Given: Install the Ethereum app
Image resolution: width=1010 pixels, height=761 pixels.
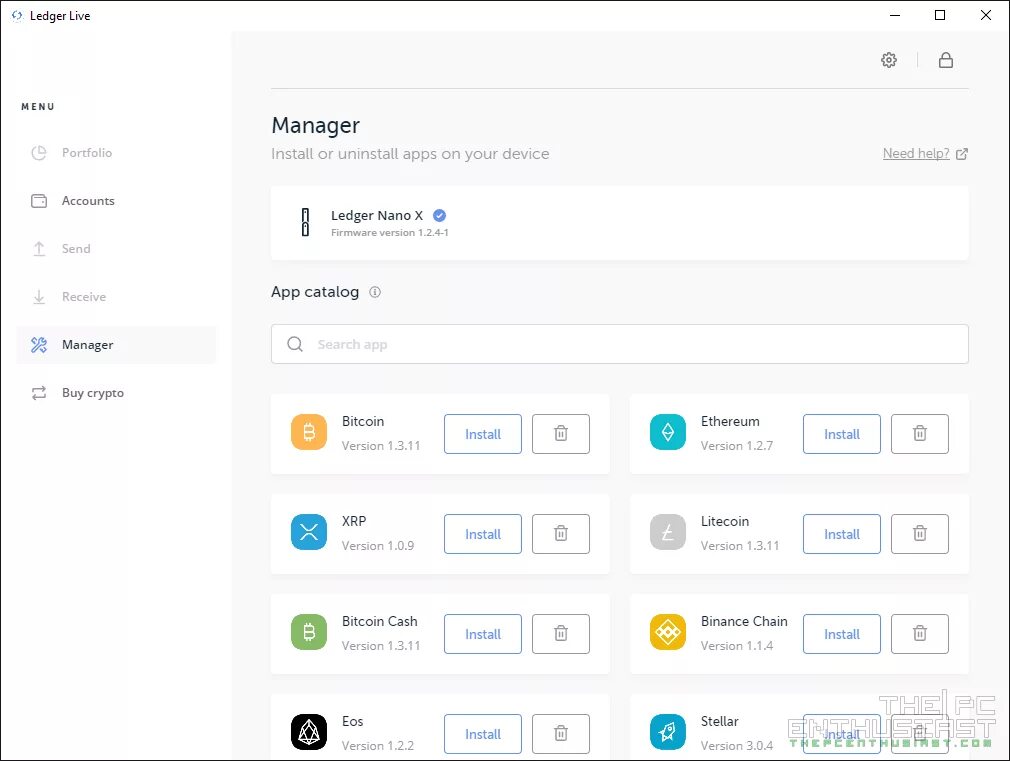Looking at the screenshot, I should tap(842, 434).
